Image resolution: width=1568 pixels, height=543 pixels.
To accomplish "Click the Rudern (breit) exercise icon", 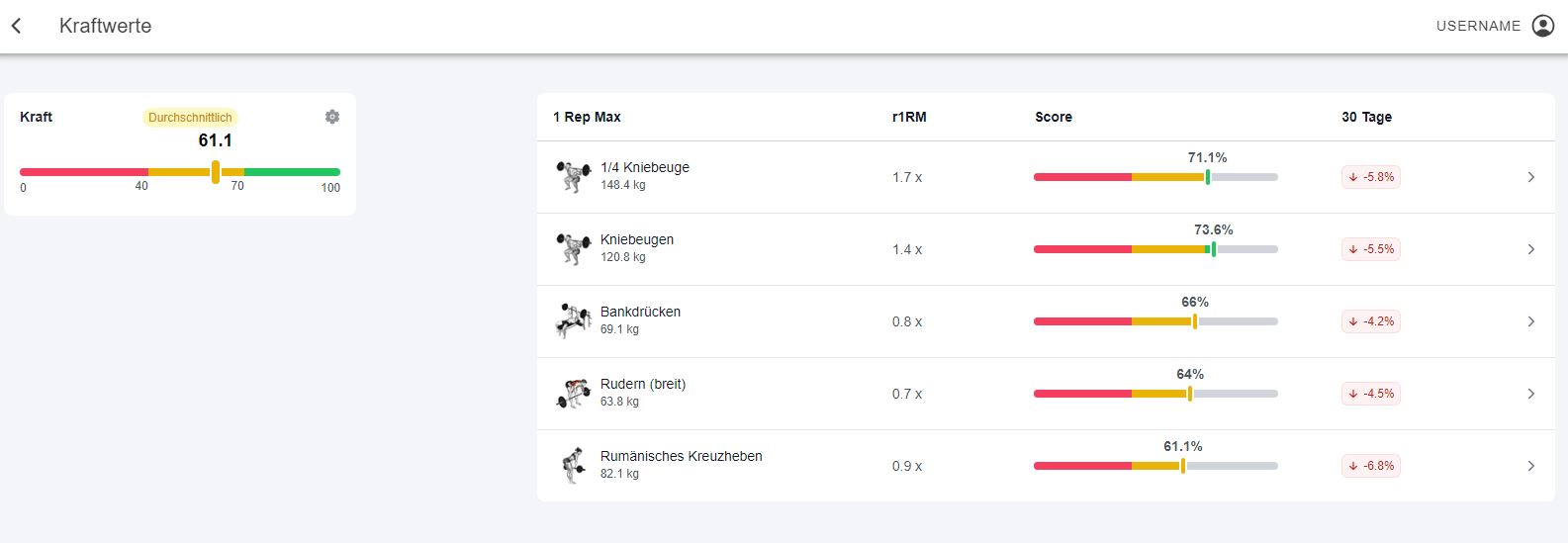I will pyautogui.click(x=573, y=393).
